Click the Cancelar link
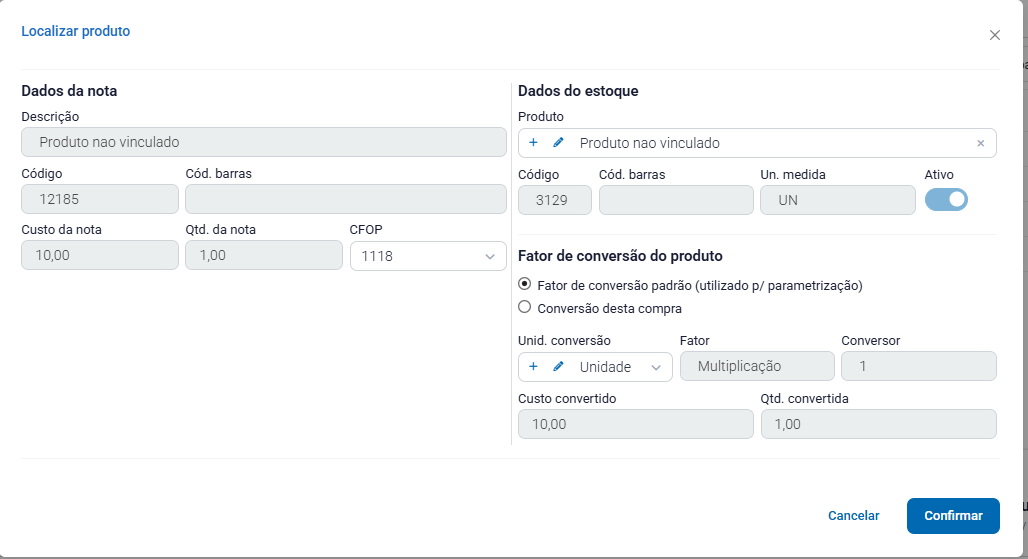The width and height of the screenshot is (1028, 559). click(853, 516)
